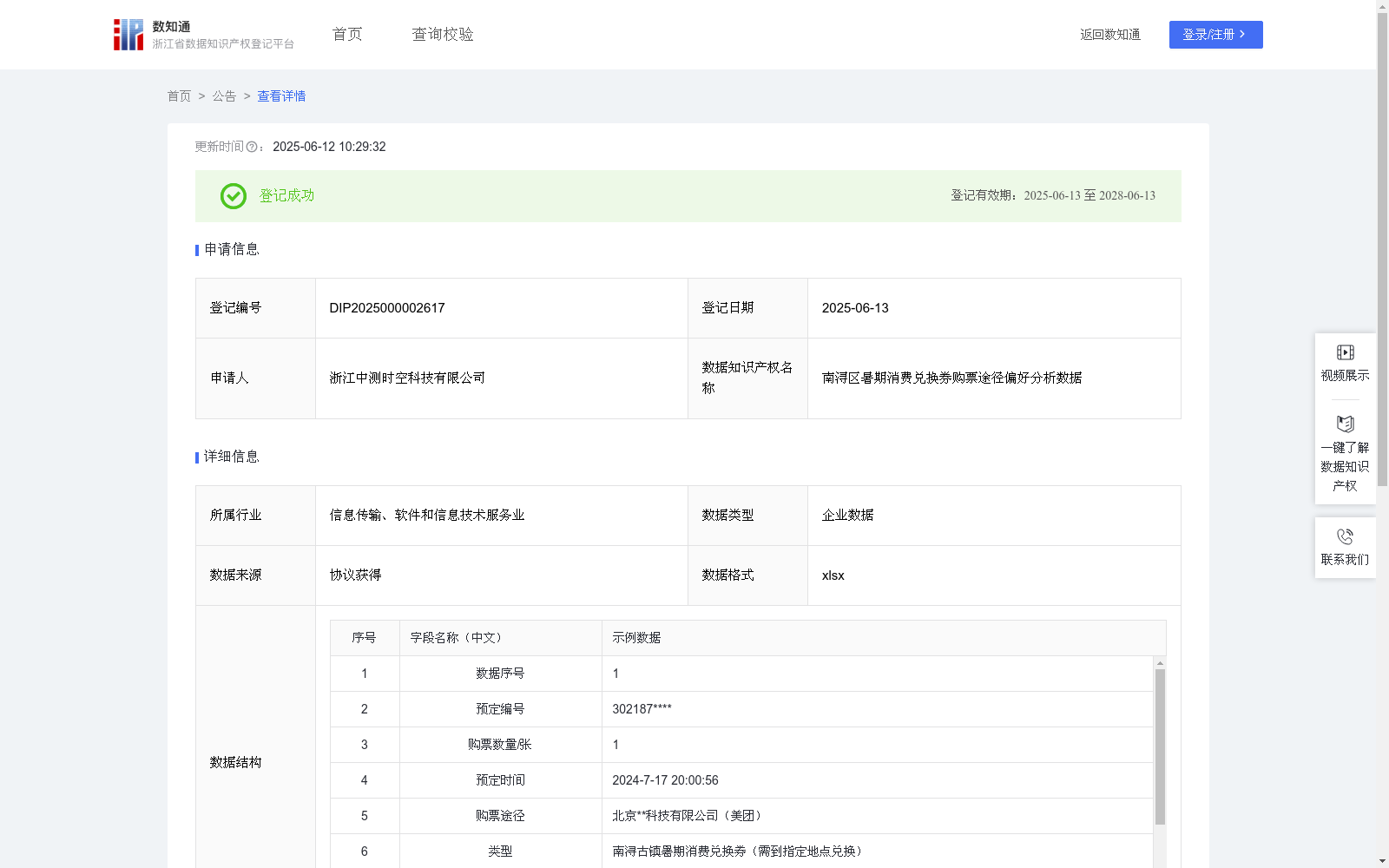Screen dimensions: 1389x868
Task: Click the 预定编号 field cell
Action: click(x=501, y=709)
